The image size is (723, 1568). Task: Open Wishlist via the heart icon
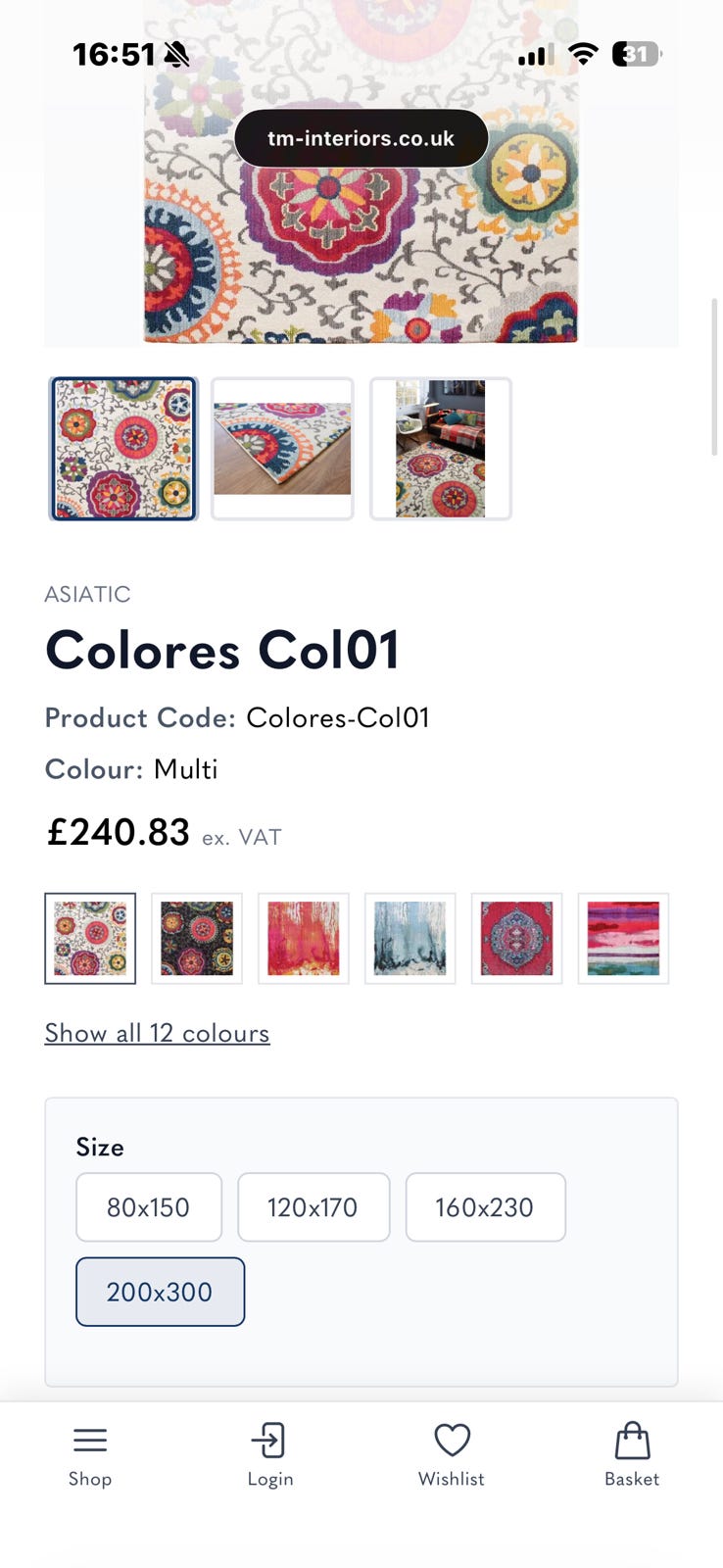point(452,1441)
